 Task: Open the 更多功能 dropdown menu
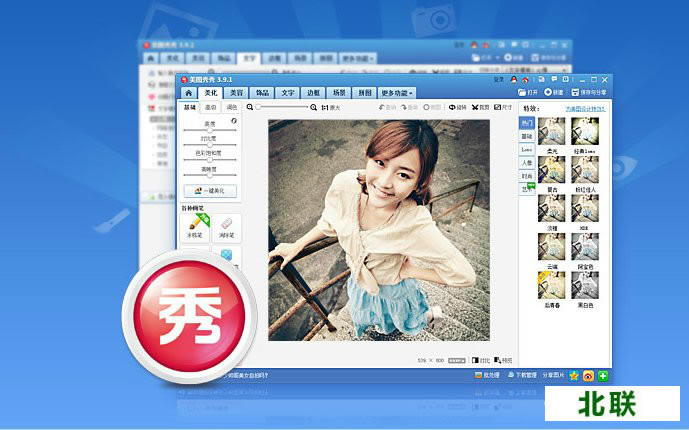397,92
